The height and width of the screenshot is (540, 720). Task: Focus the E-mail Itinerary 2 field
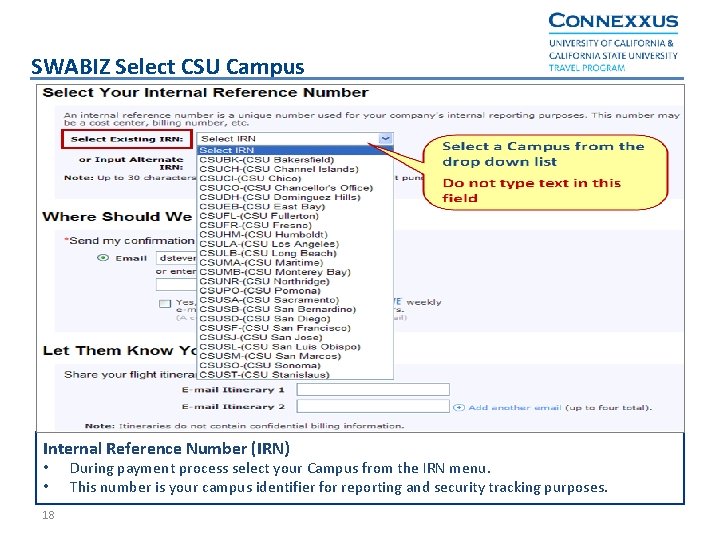373,406
